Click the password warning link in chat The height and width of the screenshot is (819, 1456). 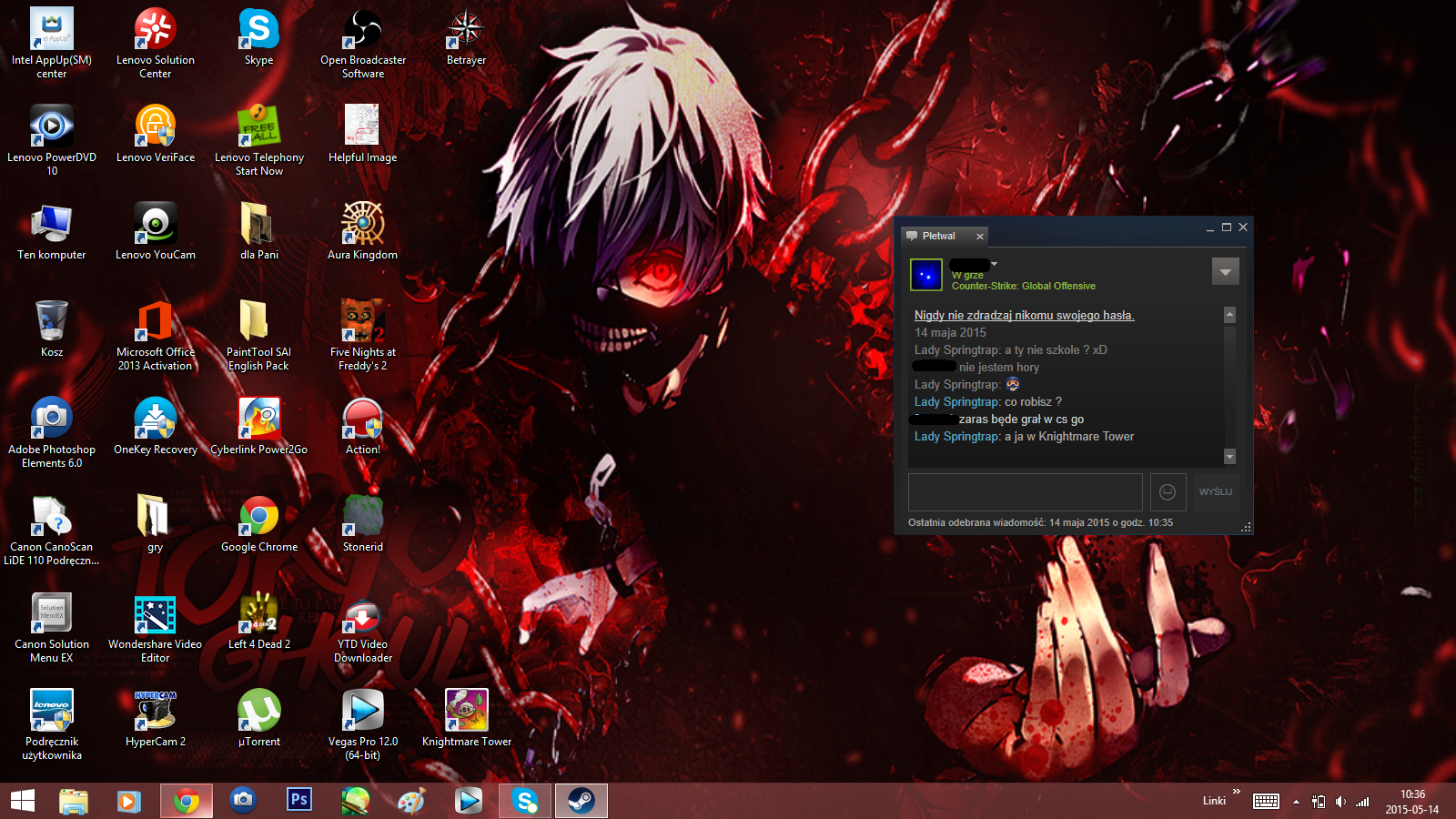[x=1025, y=316]
